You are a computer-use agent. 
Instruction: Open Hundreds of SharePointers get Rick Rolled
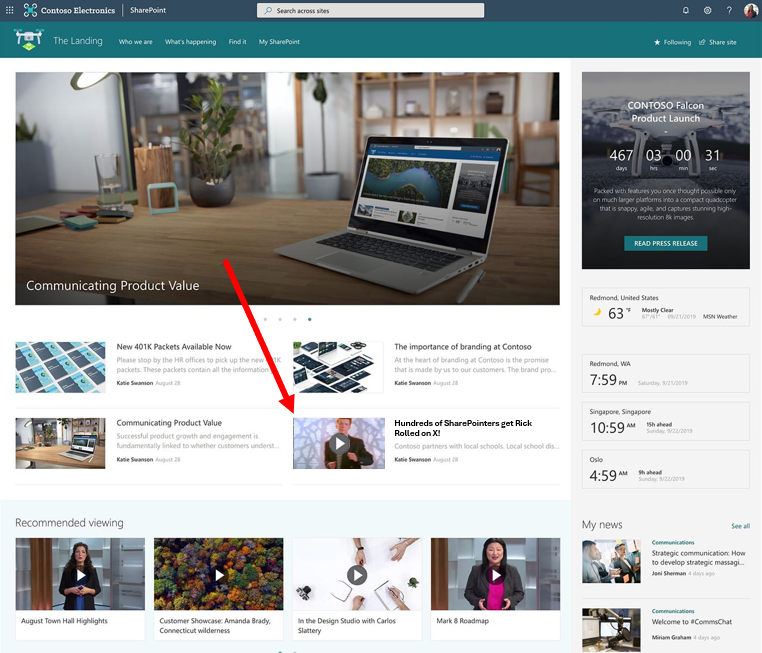tap(463, 428)
